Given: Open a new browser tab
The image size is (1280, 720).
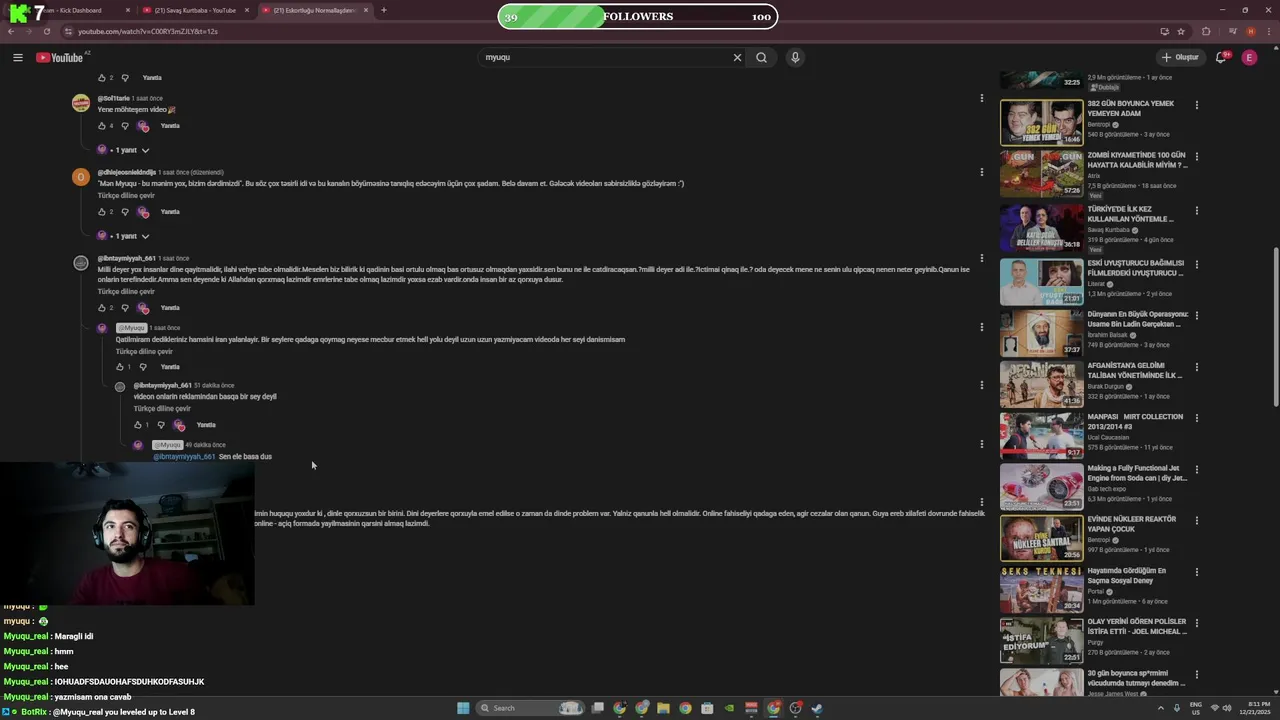Looking at the screenshot, I should pyautogui.click(x=383, y=10).
